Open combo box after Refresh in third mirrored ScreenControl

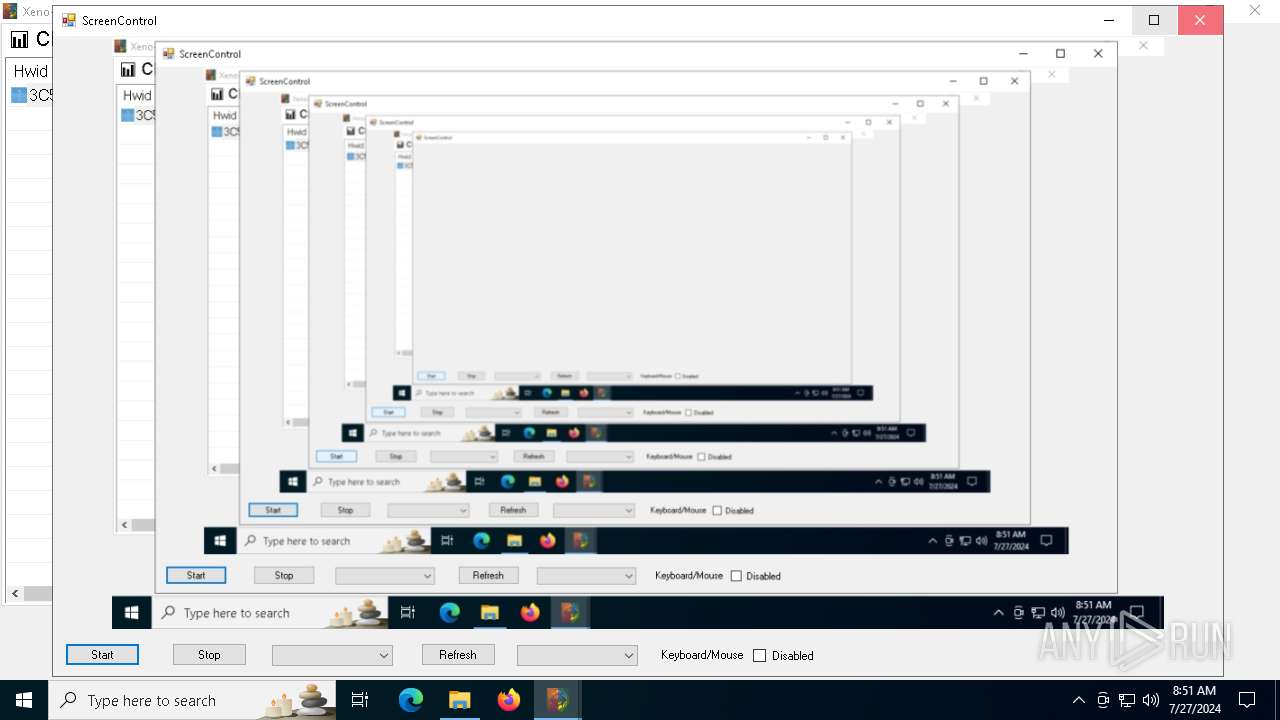tap(600, 456)
